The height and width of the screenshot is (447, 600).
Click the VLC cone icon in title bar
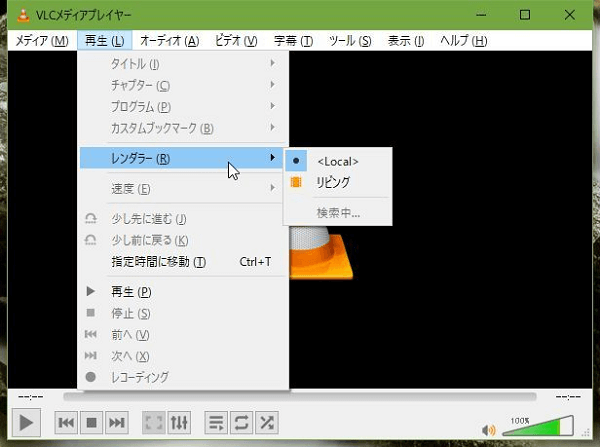pyautogui.click(x=23, y=15)
